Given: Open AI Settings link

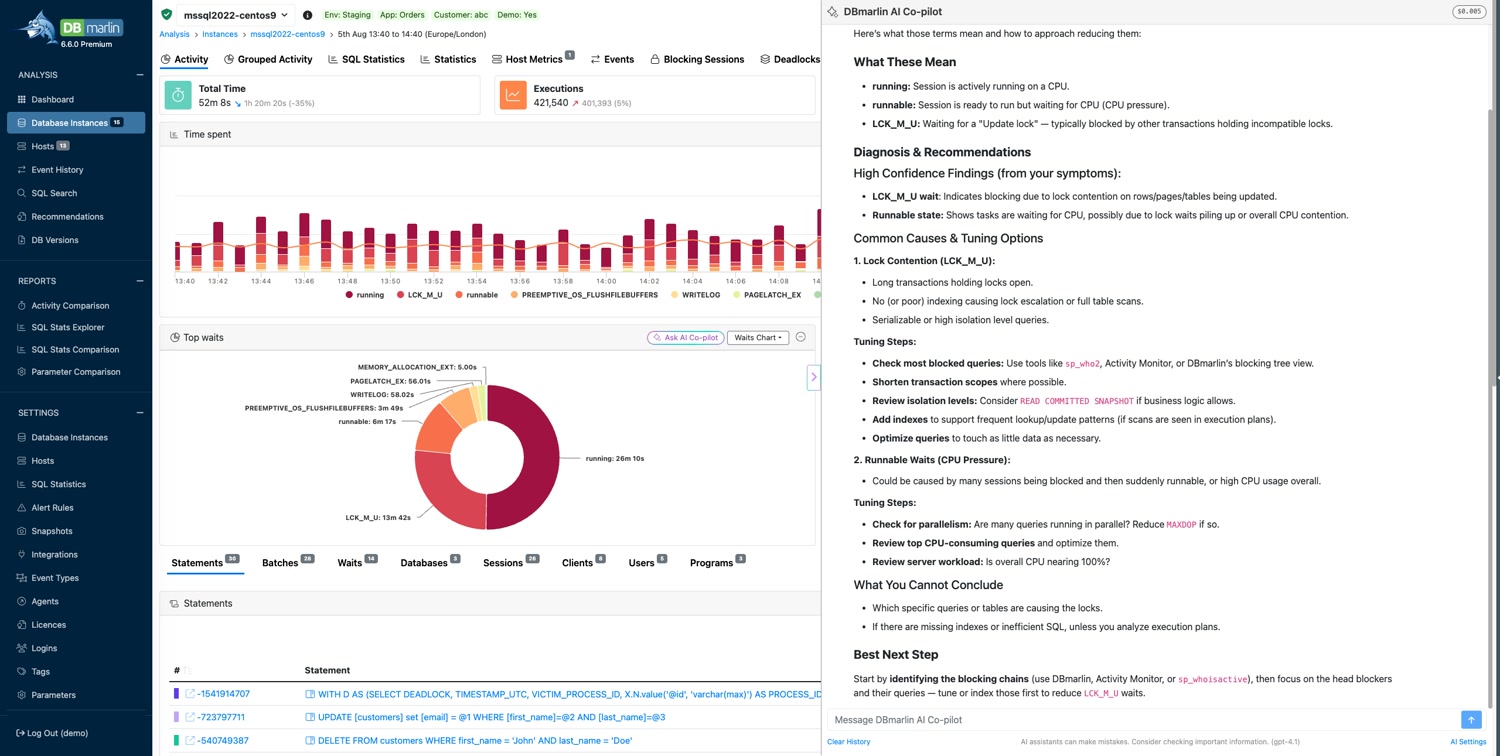Looking at the screenshot, I should (1468, 742).
